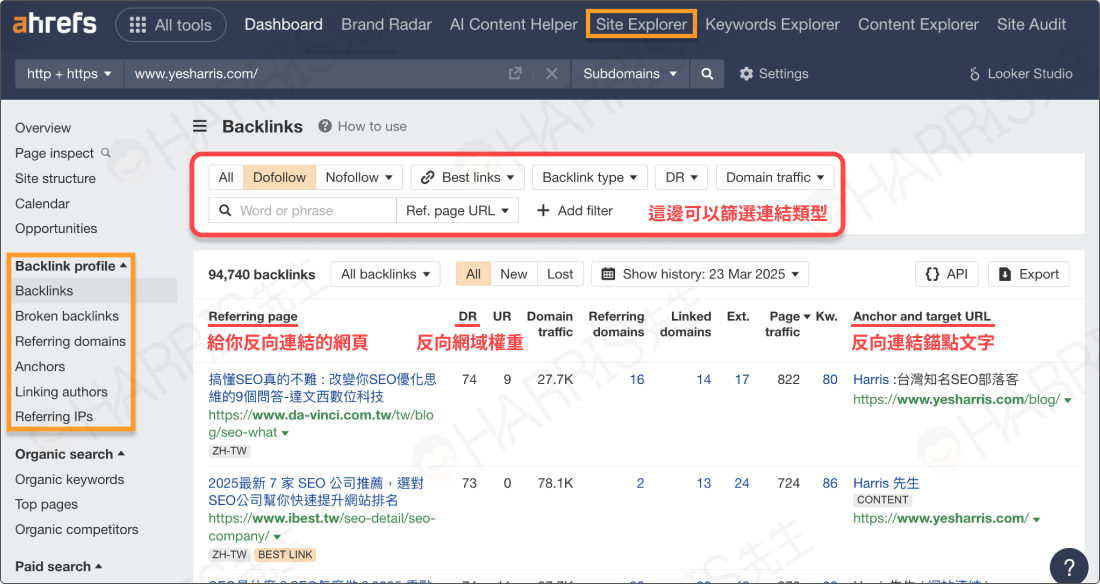Open Looker Studio link
Viewport: 1100px width, 584px height.
1020,74
